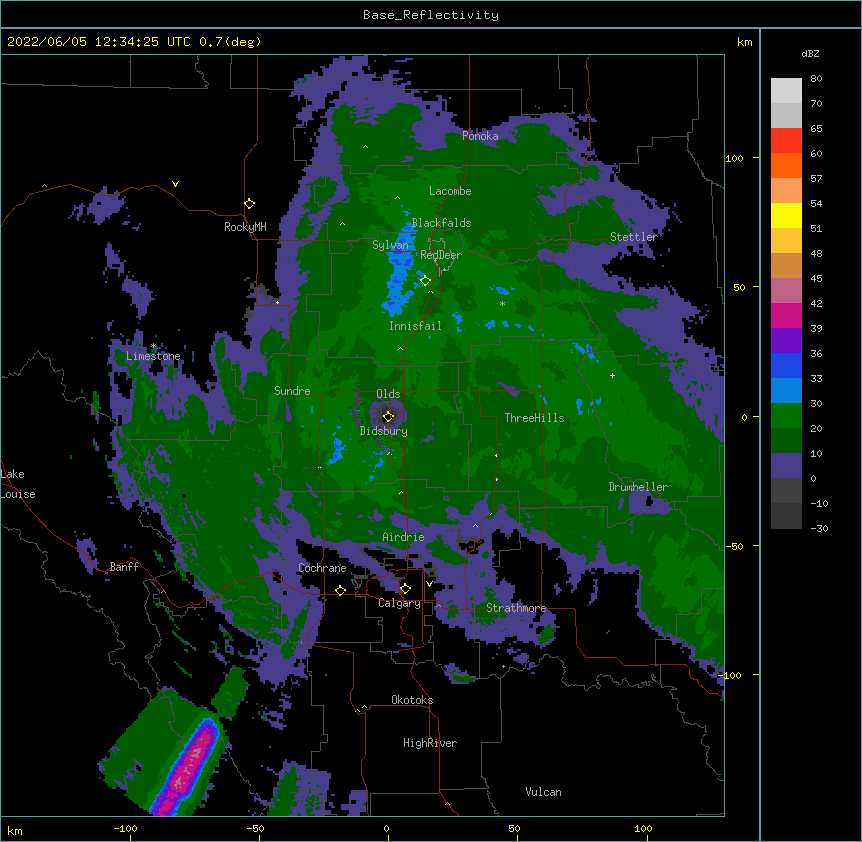Click the Base_Reflectivity title

click(431, 15)
